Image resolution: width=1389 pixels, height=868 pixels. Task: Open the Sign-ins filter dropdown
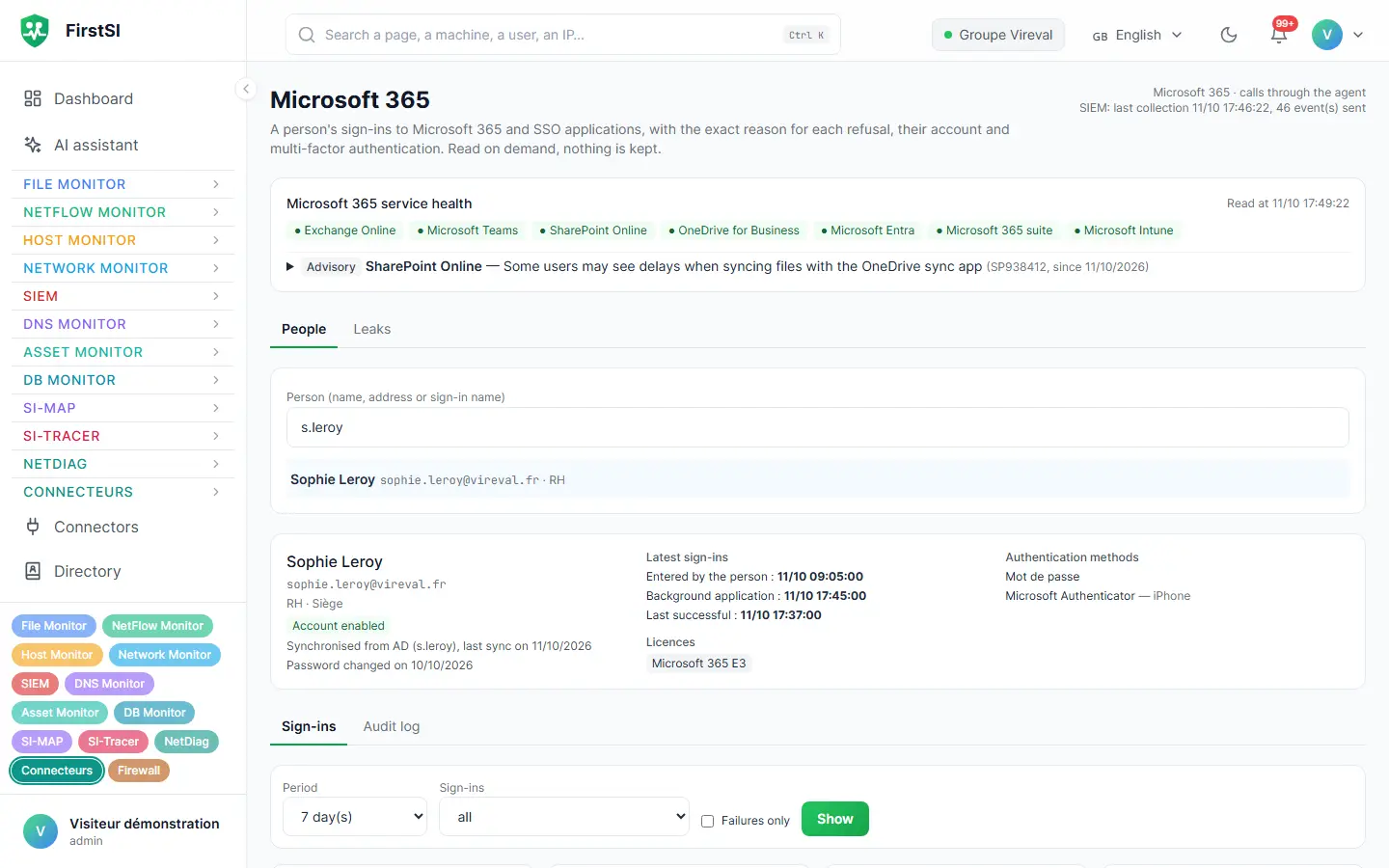564,817
